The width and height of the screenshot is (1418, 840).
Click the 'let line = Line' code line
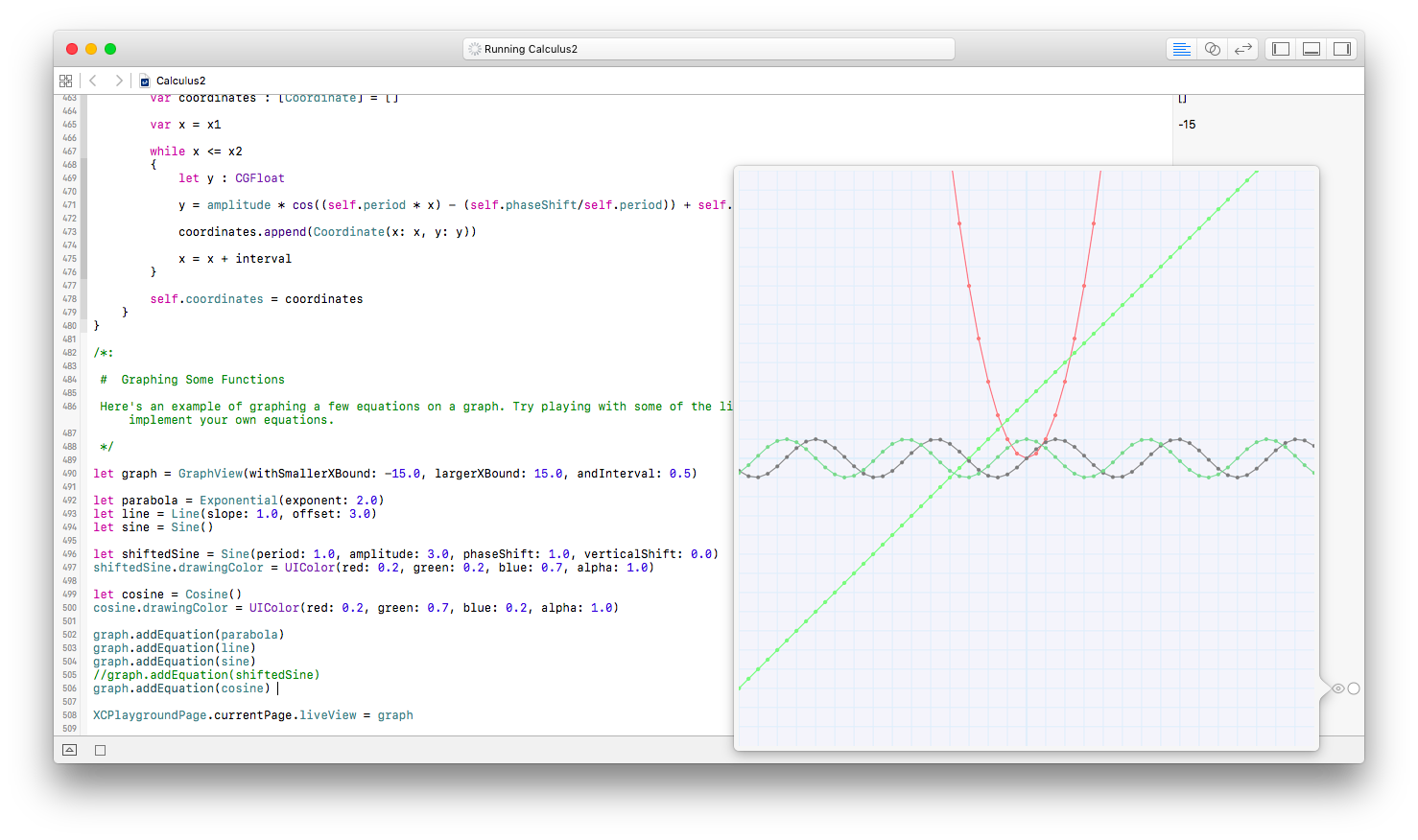[x=235, y=514]
